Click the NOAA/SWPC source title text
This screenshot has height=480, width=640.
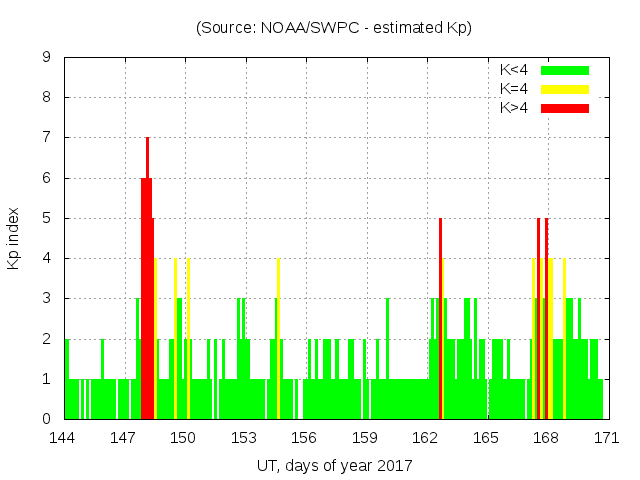click(x=333, y=28)
